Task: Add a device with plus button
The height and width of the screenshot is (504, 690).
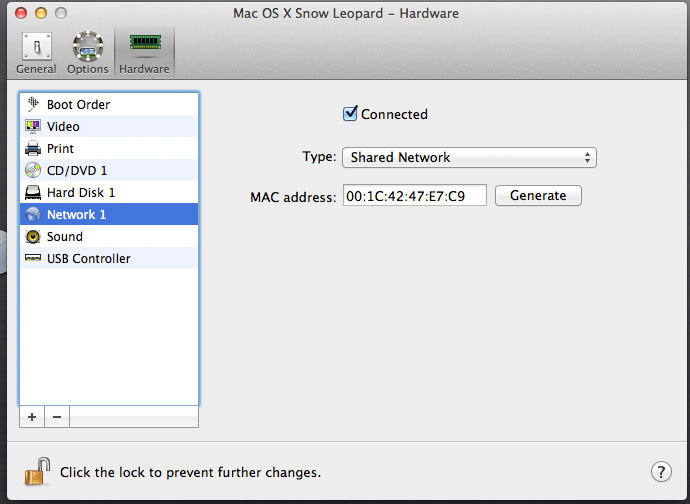Action: pos(32,417)
